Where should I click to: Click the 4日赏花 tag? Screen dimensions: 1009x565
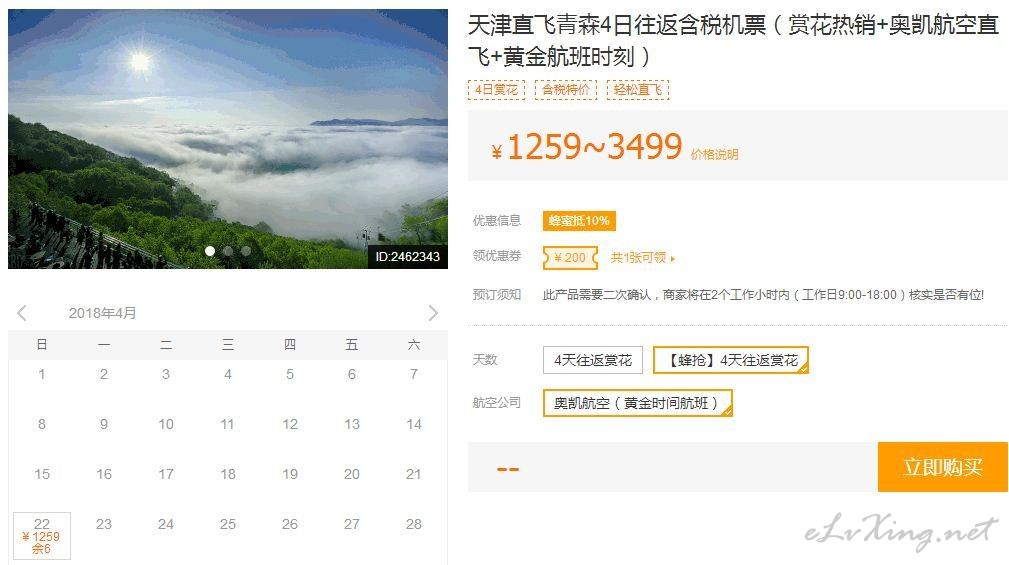tap(496, 89)
